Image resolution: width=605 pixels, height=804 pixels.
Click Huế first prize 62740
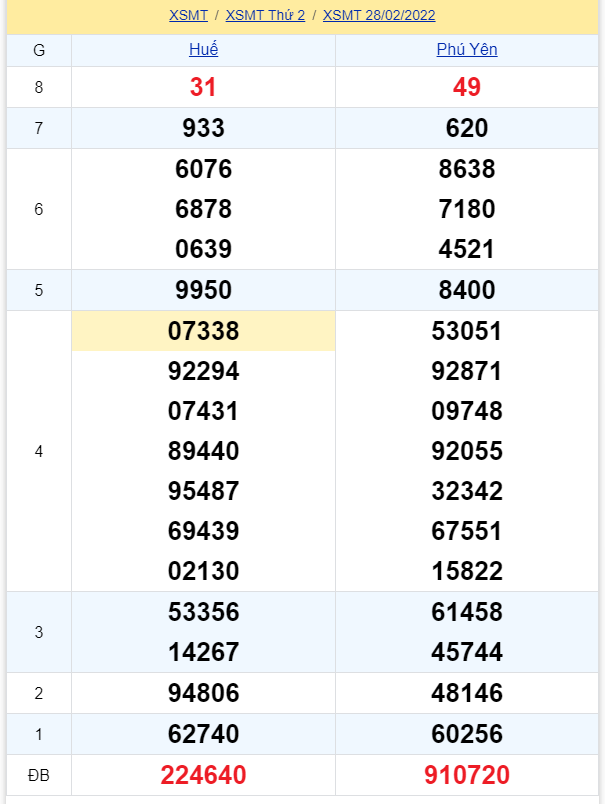[x=203, y=734]
